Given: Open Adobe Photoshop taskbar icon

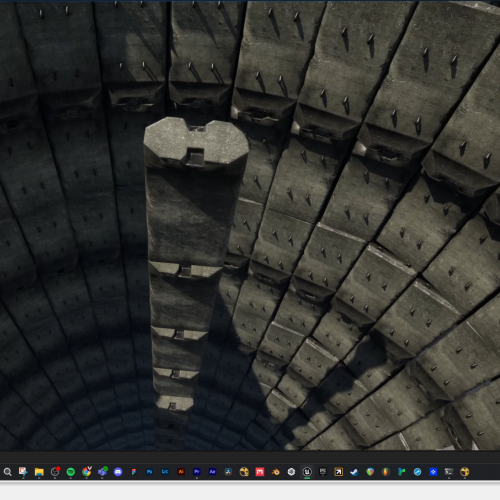Looking at the screenshot, I should pyautogui.click(x=149, y=472).
